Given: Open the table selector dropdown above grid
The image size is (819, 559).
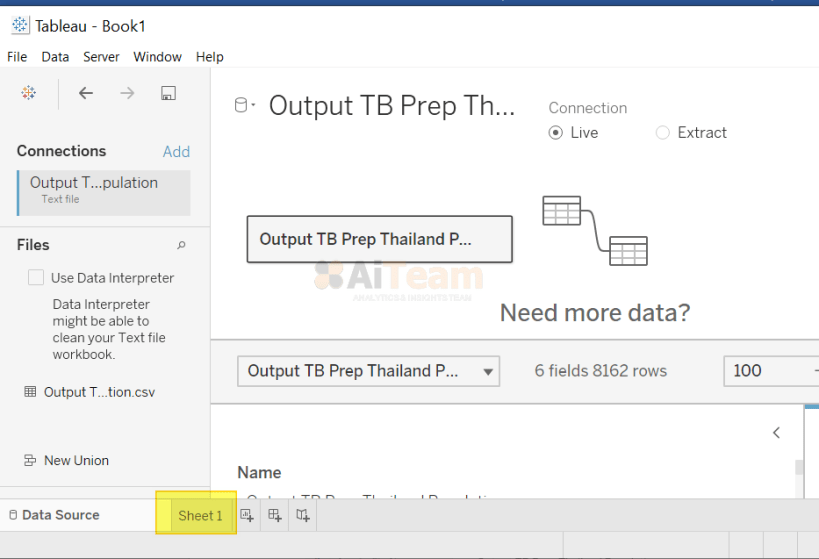Looking at the screenshot, I should [368, 371].
